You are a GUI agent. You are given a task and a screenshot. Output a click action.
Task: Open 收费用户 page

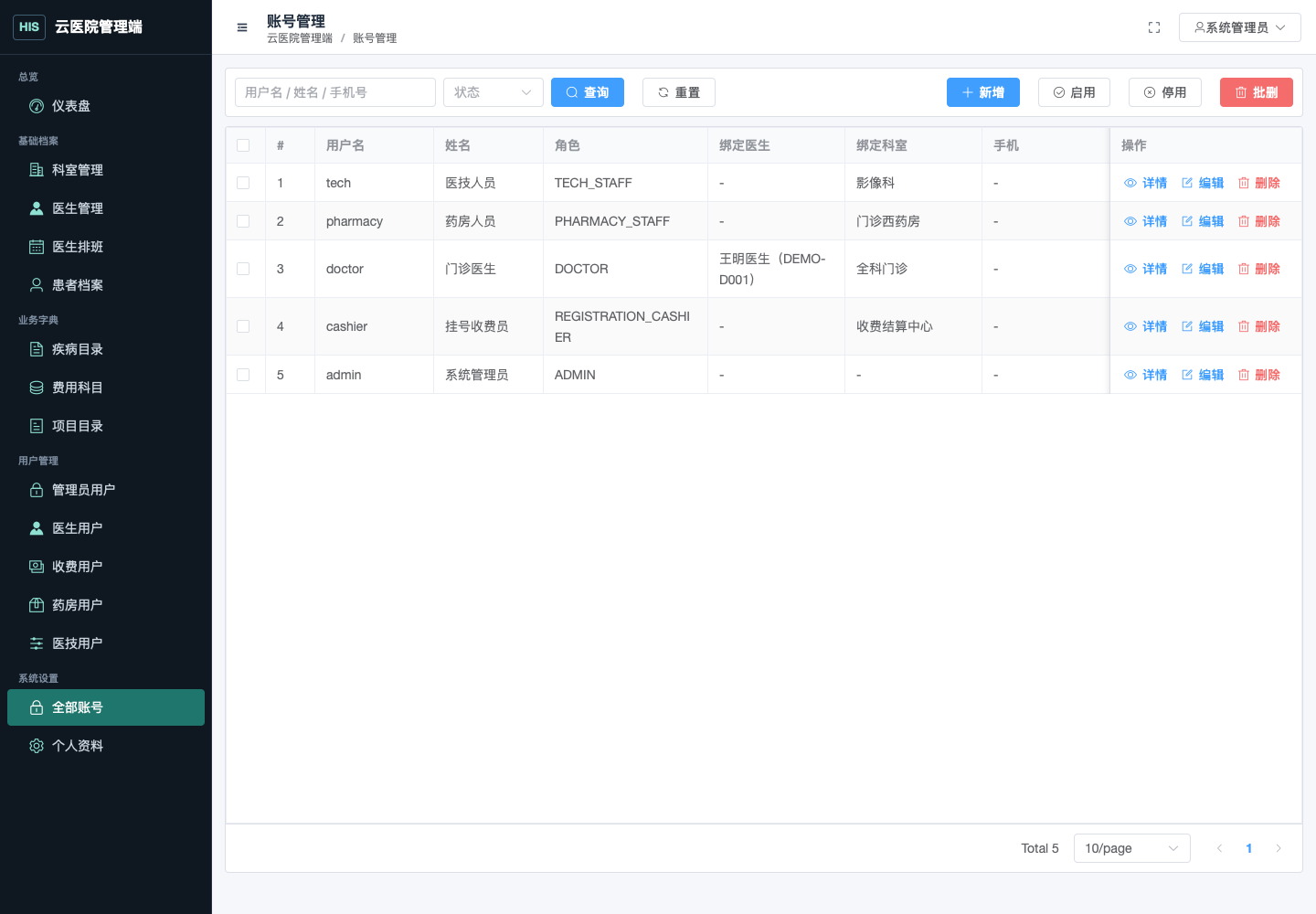106,567
